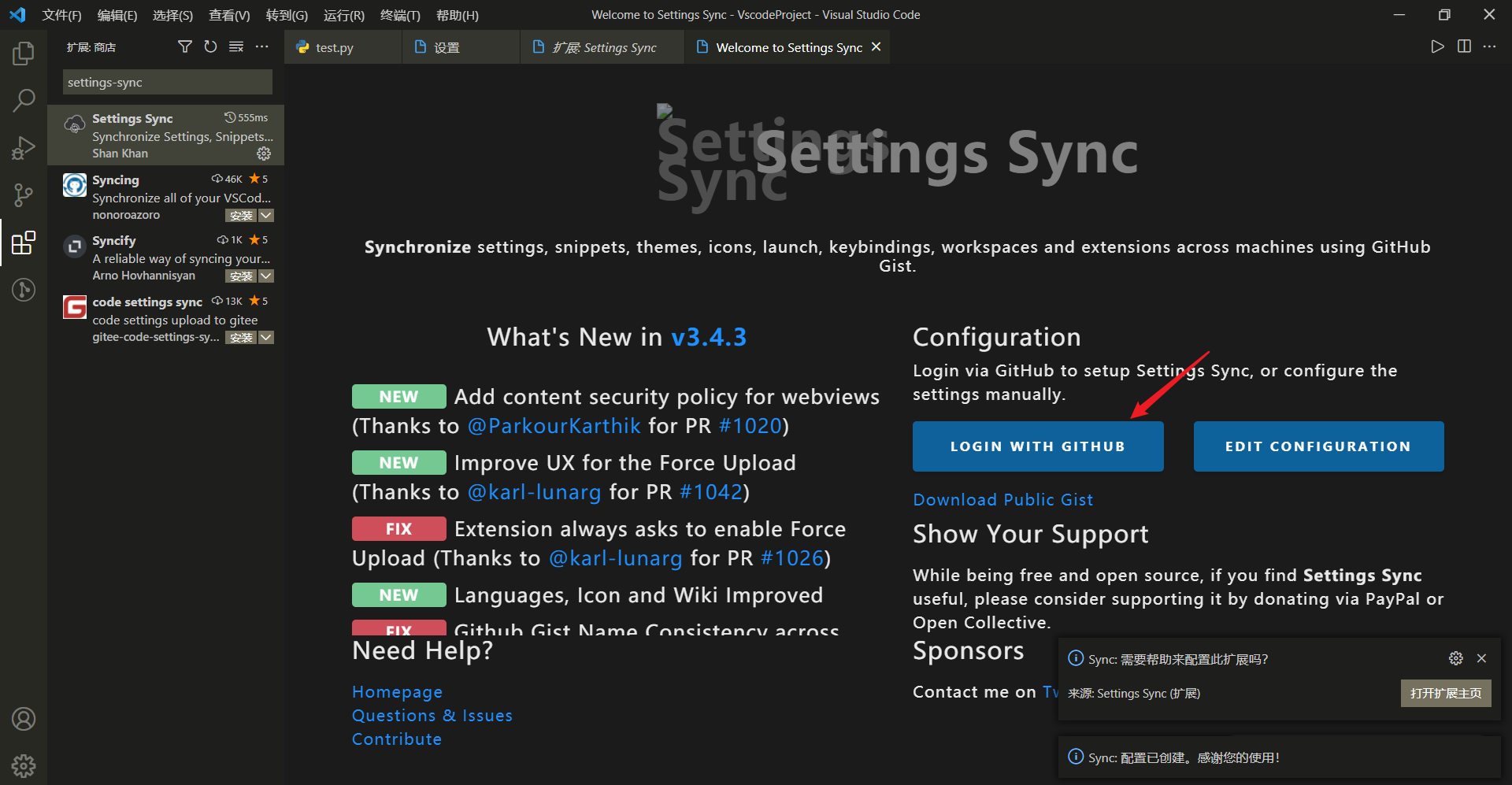Click LOGIN WITH GITHUB button
The image size is (1512, 785).
[x=1038, y=446]
